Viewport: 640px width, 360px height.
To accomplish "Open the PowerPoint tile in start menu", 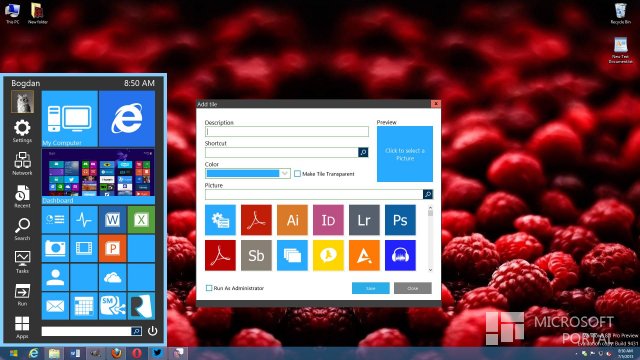I will pos(113,248).
